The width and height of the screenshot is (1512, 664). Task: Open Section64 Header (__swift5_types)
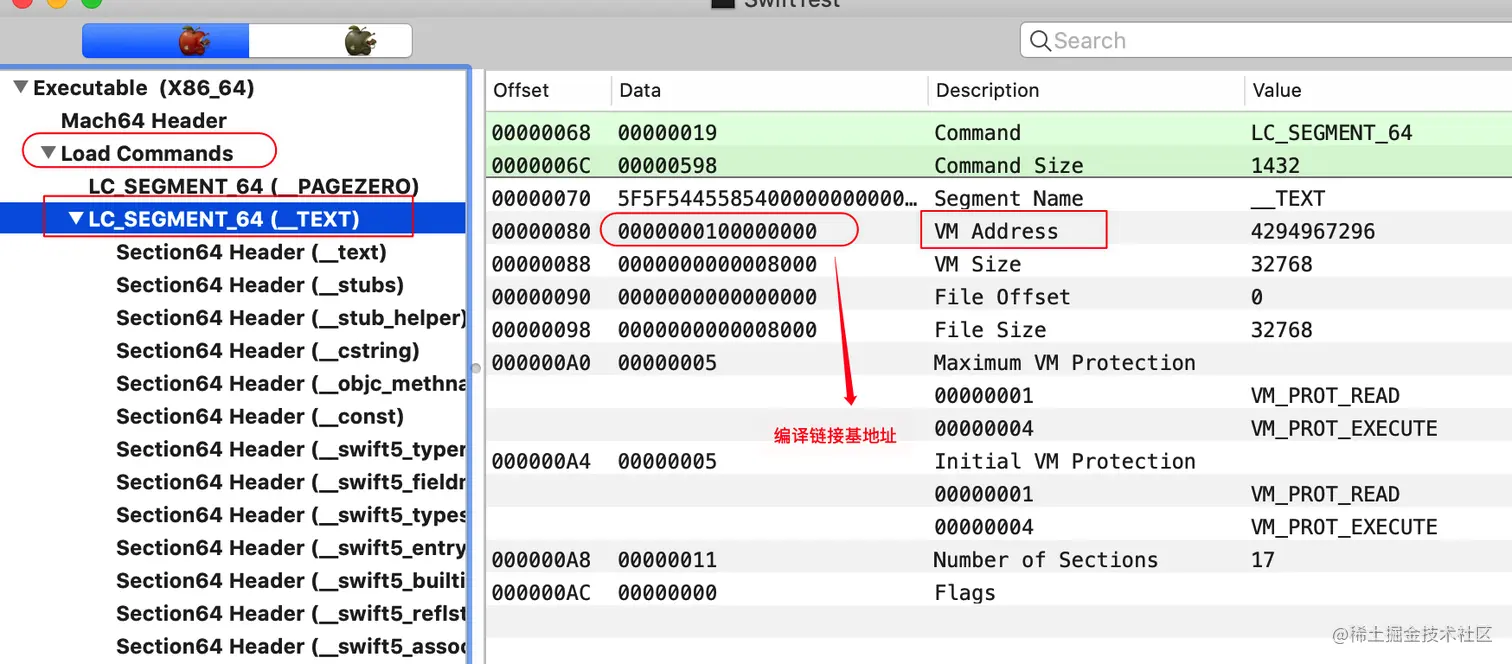[291, 516]
